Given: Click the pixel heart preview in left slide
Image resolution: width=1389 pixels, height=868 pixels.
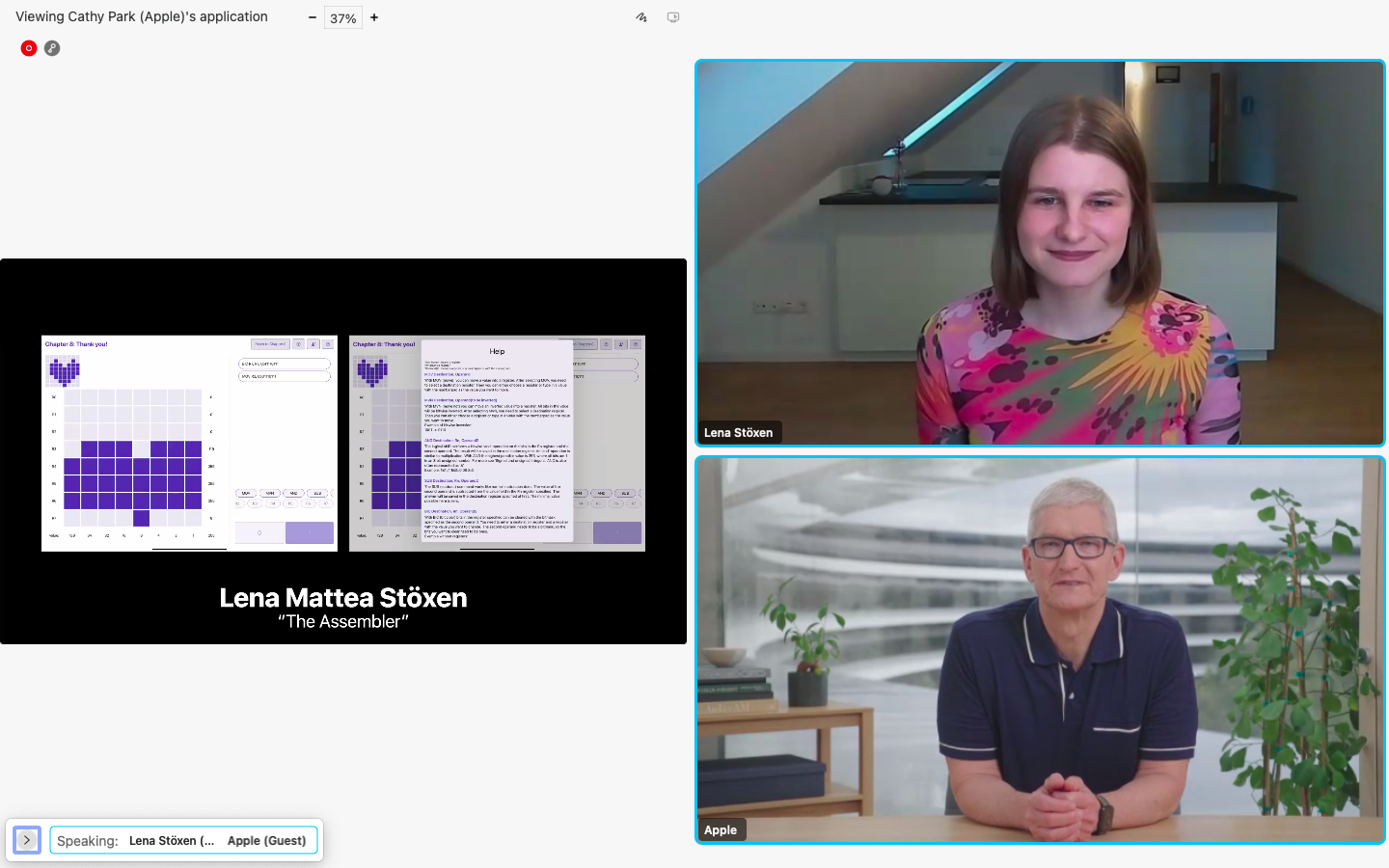Looking at the screenshot, I should point(64,370).
